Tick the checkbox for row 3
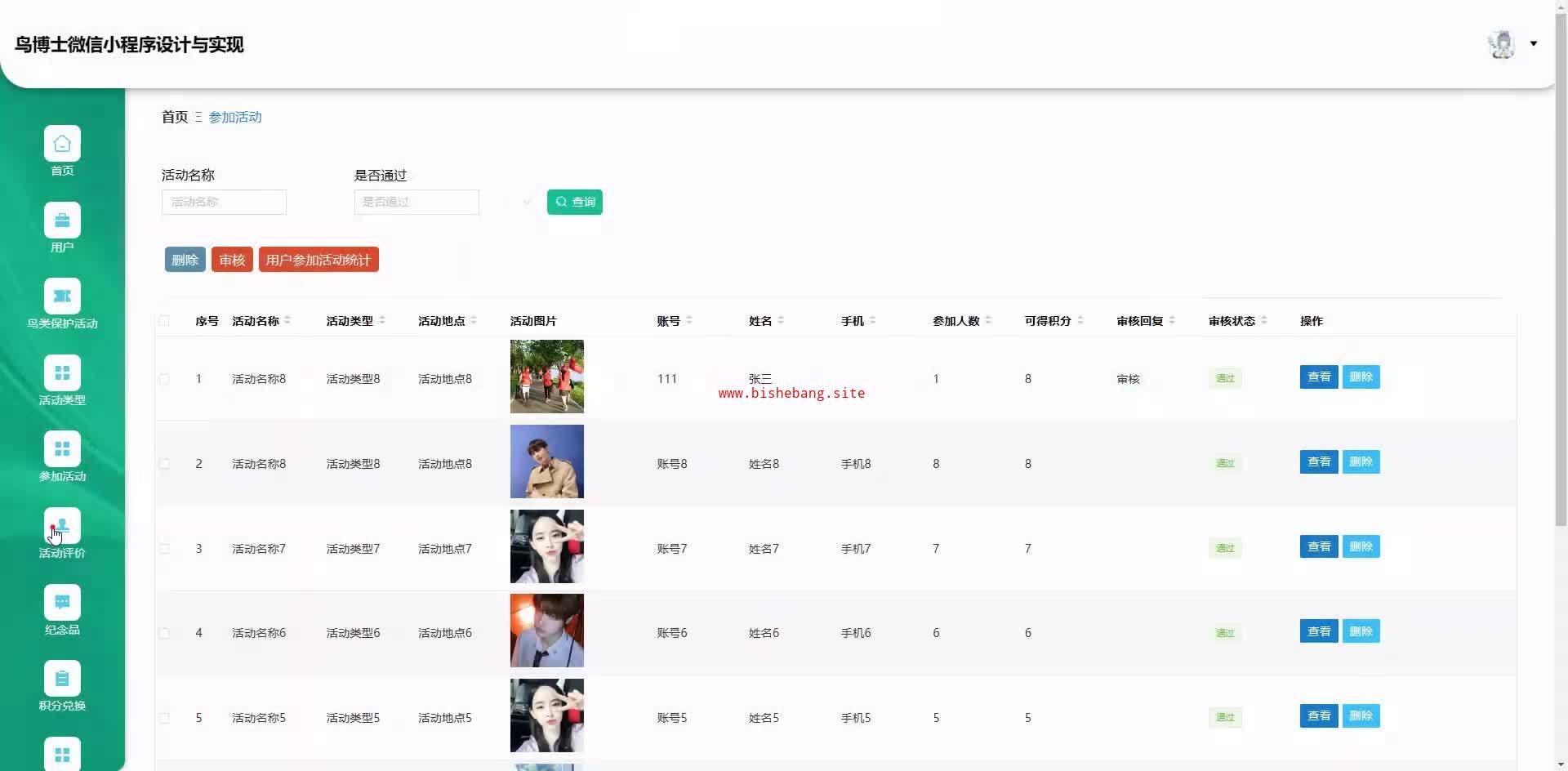The height and width of the screenshot is (771, 1568). [164, 549]
